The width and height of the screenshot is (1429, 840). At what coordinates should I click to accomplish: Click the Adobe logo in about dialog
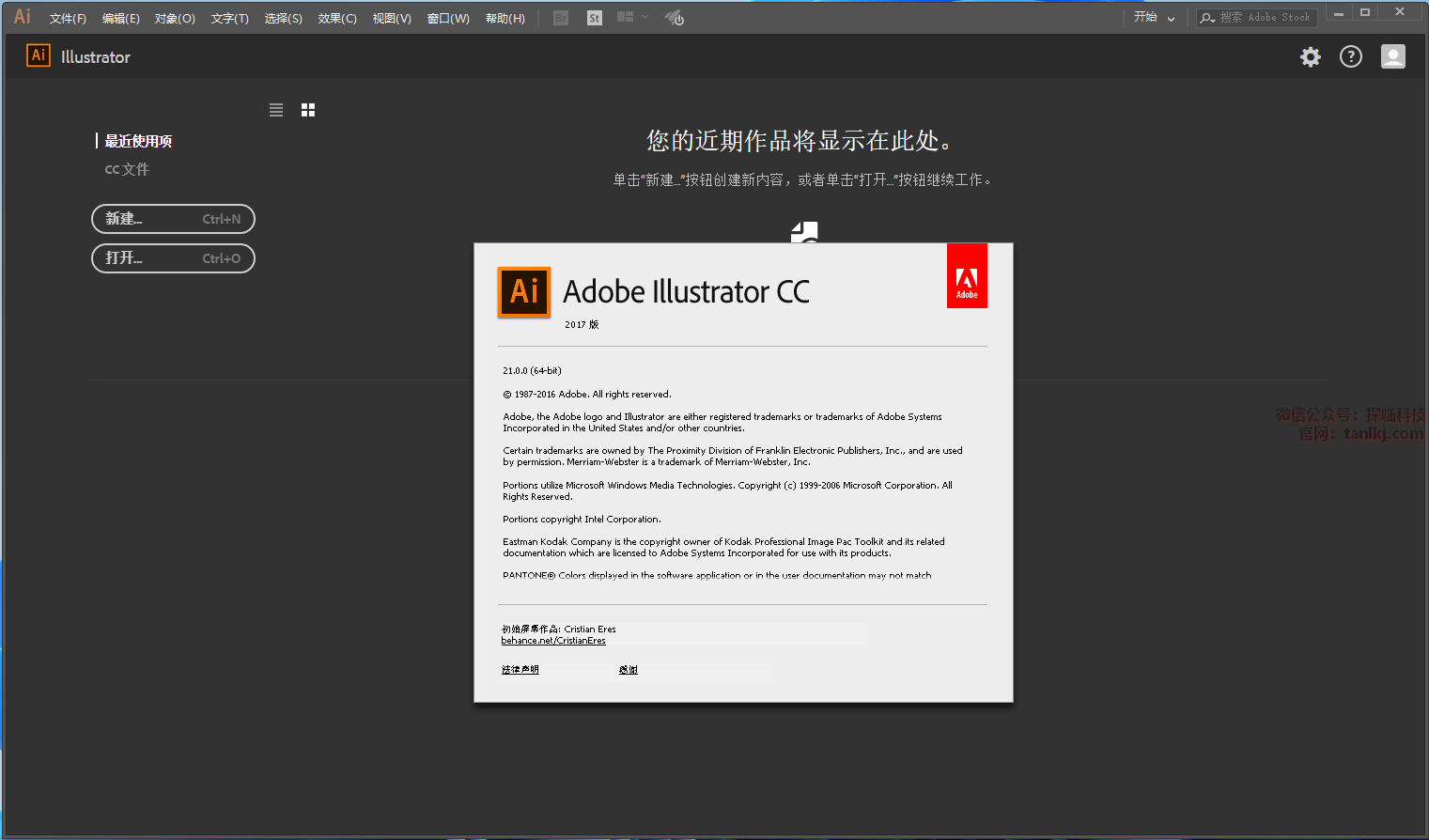point(967,276)
